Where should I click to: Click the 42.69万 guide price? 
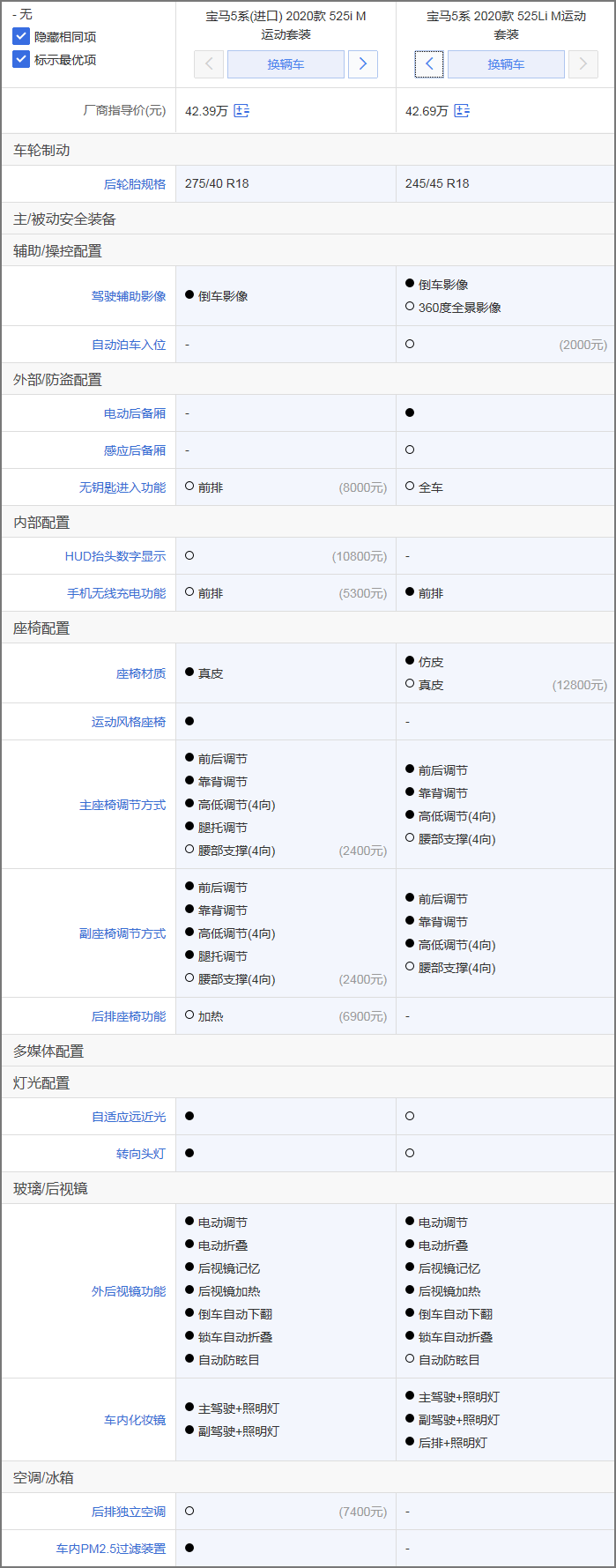click(427, 111)
